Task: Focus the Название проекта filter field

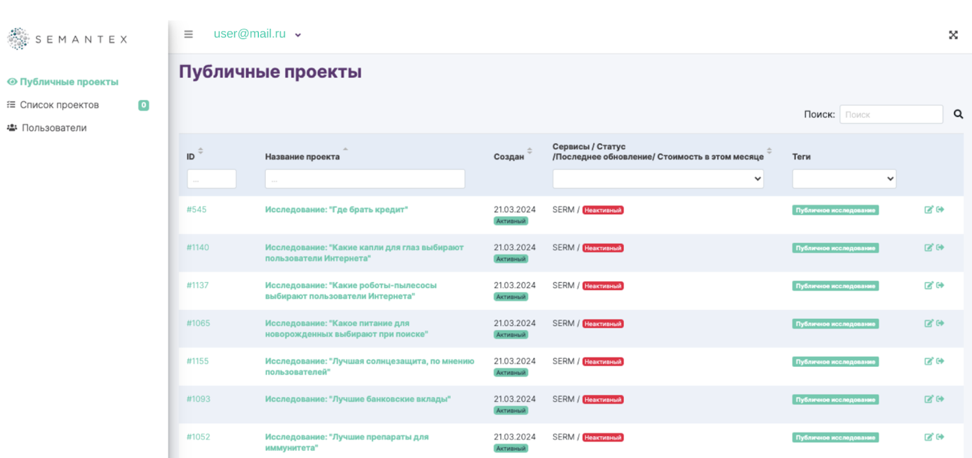Action: [365, 178]
